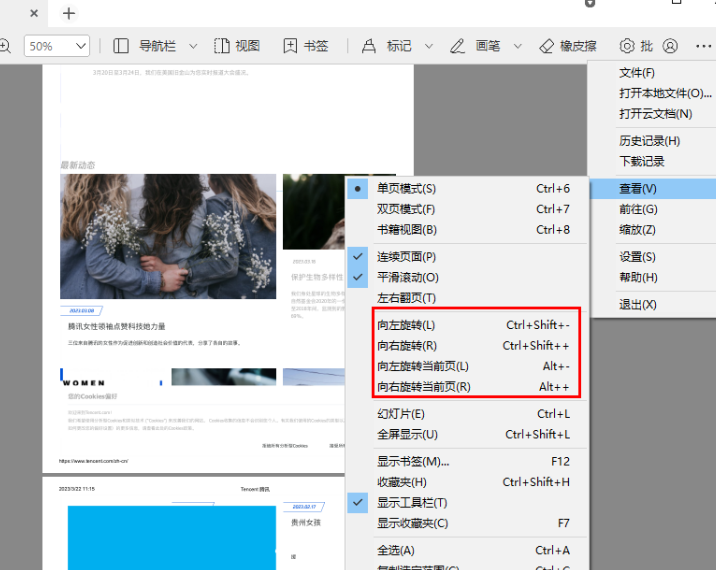
Task: Click the 2023.02.17 date tag
Action: [x=304, y=507]
